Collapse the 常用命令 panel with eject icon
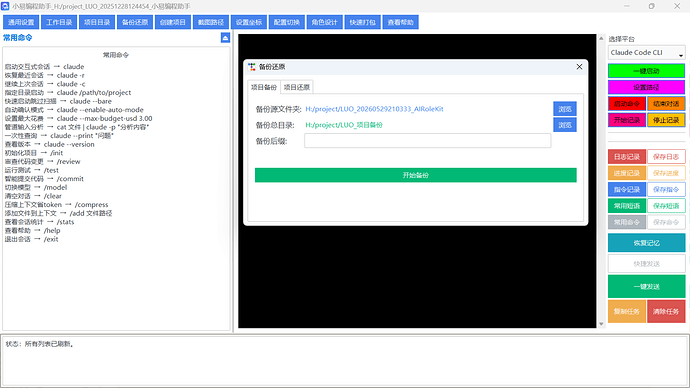The image size is (690, 388). [x=225, y=38]
